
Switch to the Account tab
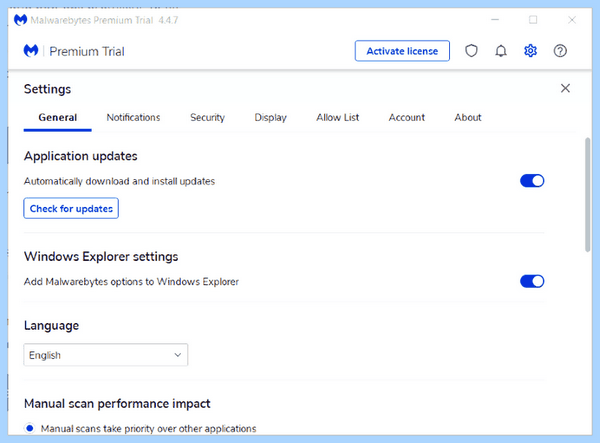pyautogui.click(x=407, y=117)
